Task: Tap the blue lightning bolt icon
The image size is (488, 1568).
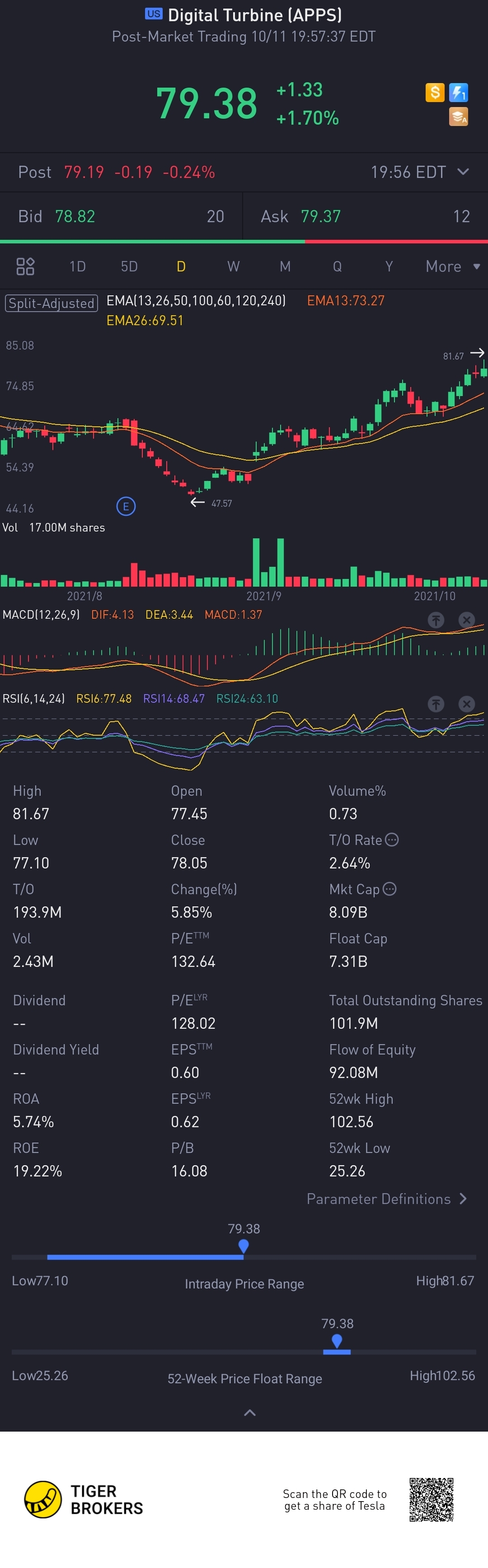Action: (x=458, y=93)
